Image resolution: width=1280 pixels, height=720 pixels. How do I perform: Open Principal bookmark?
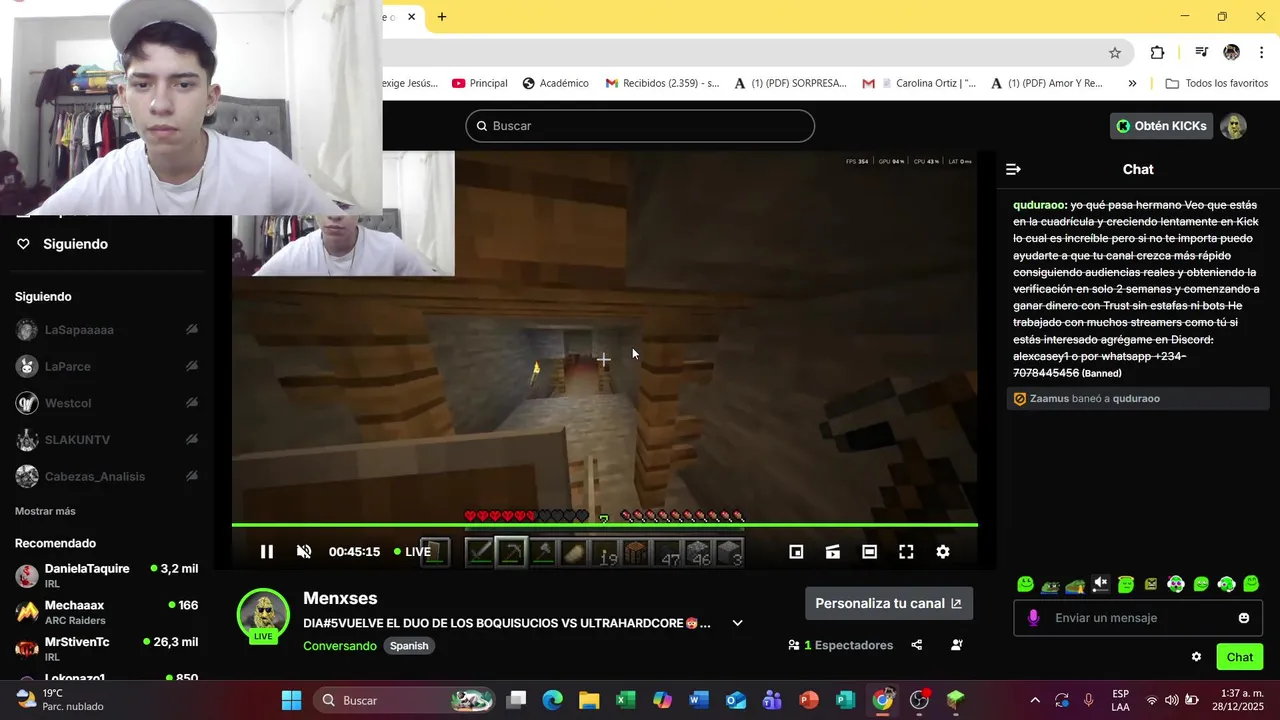(x=479, y=83)
